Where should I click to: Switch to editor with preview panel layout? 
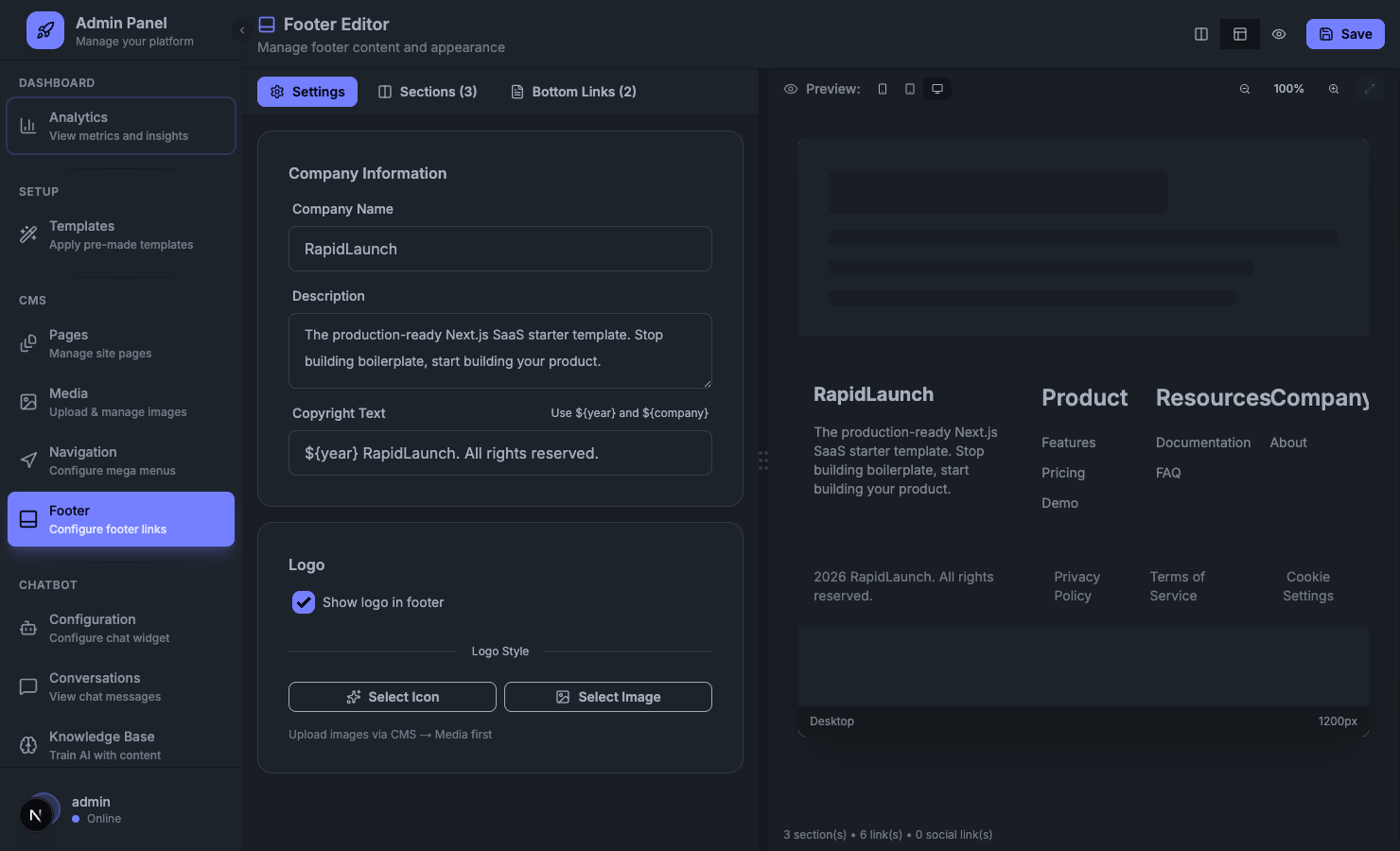[x=1240, y=34]
